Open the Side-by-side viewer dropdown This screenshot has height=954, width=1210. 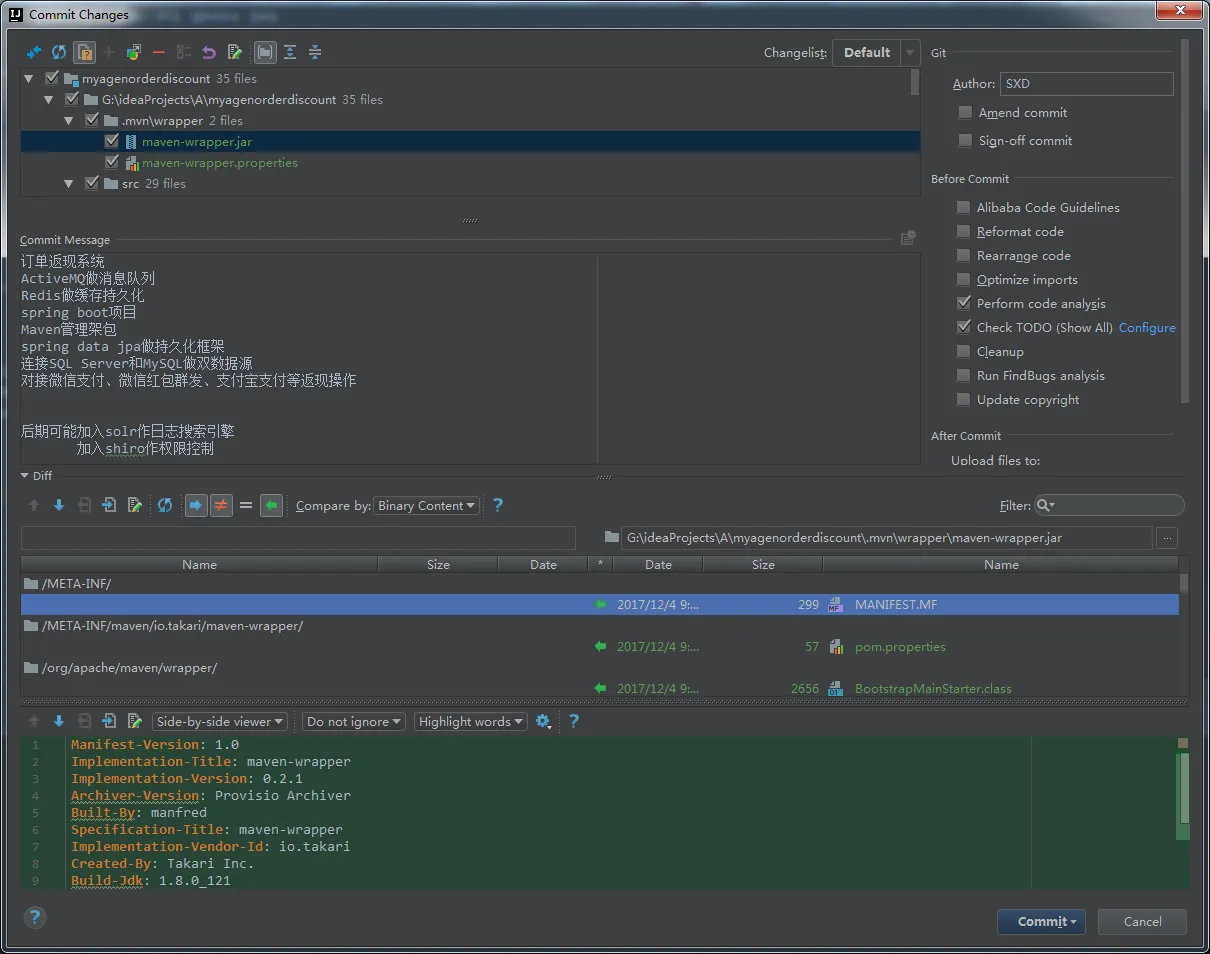click(x=220, y=722)
